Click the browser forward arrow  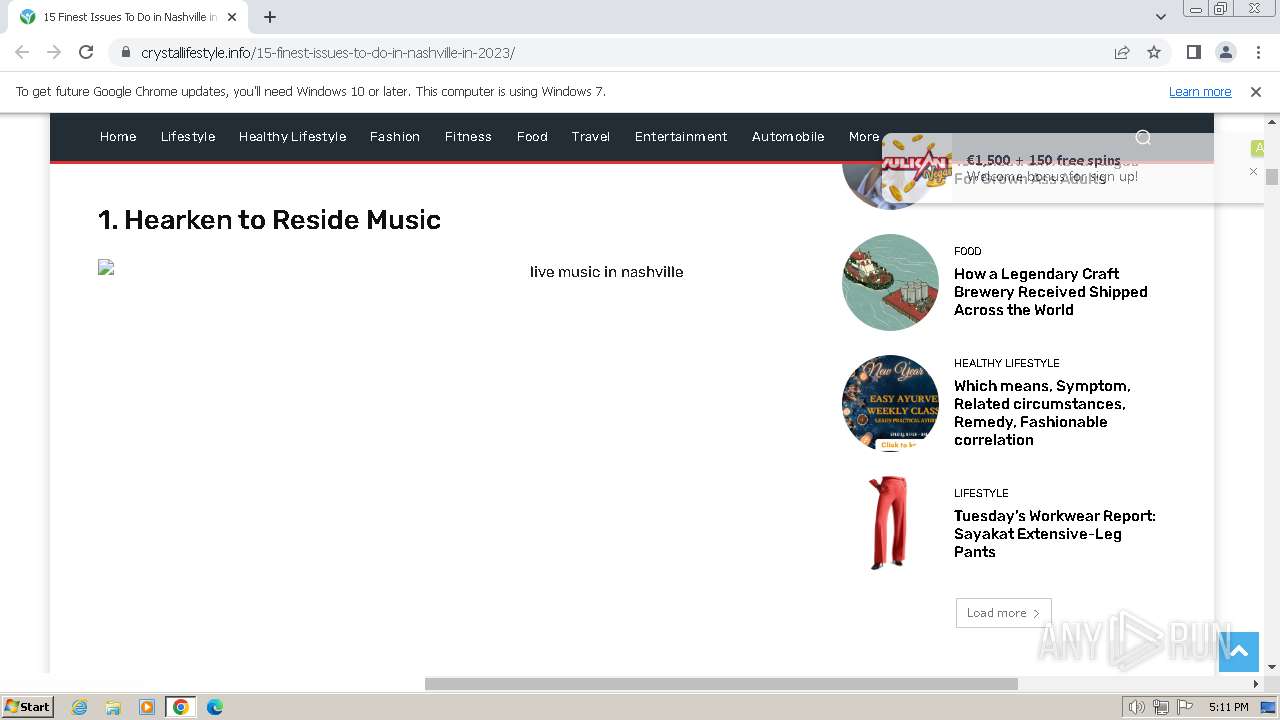click(54, 52)
